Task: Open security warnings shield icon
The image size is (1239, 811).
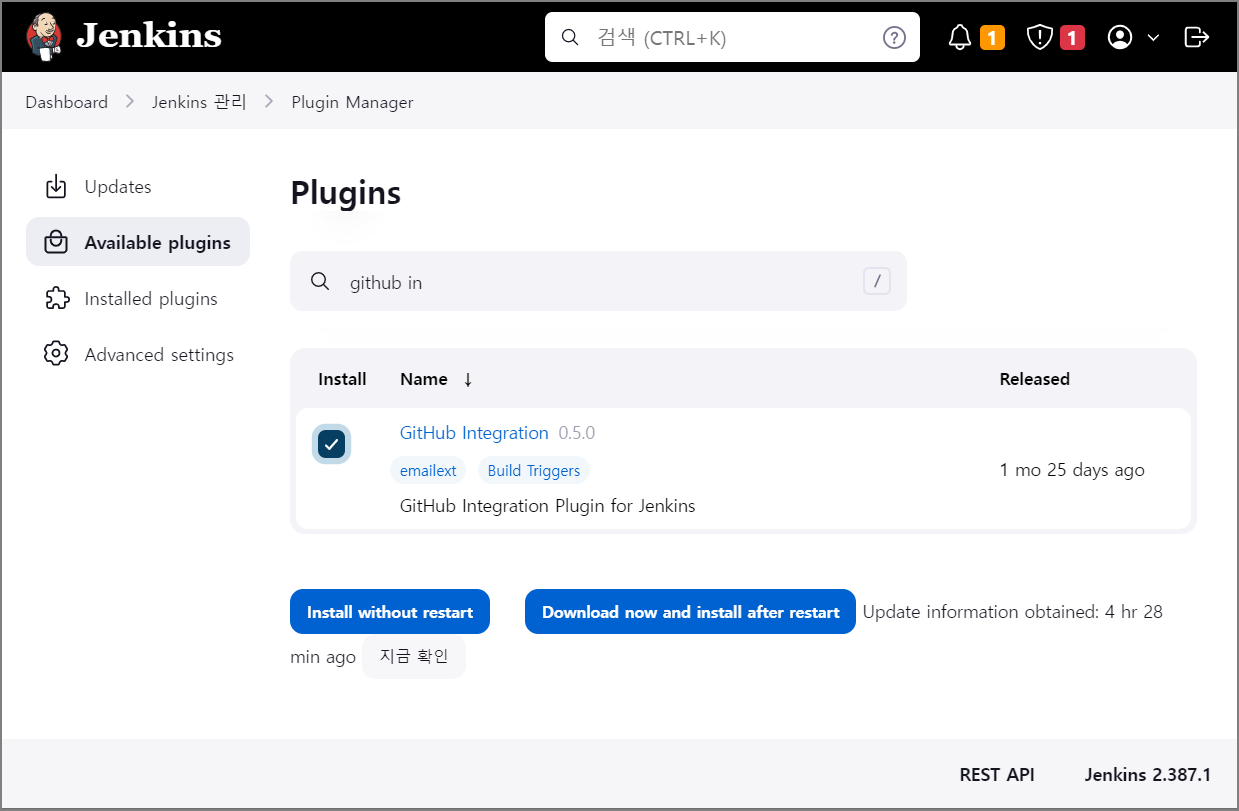Action: click(x=1040, y=38)
